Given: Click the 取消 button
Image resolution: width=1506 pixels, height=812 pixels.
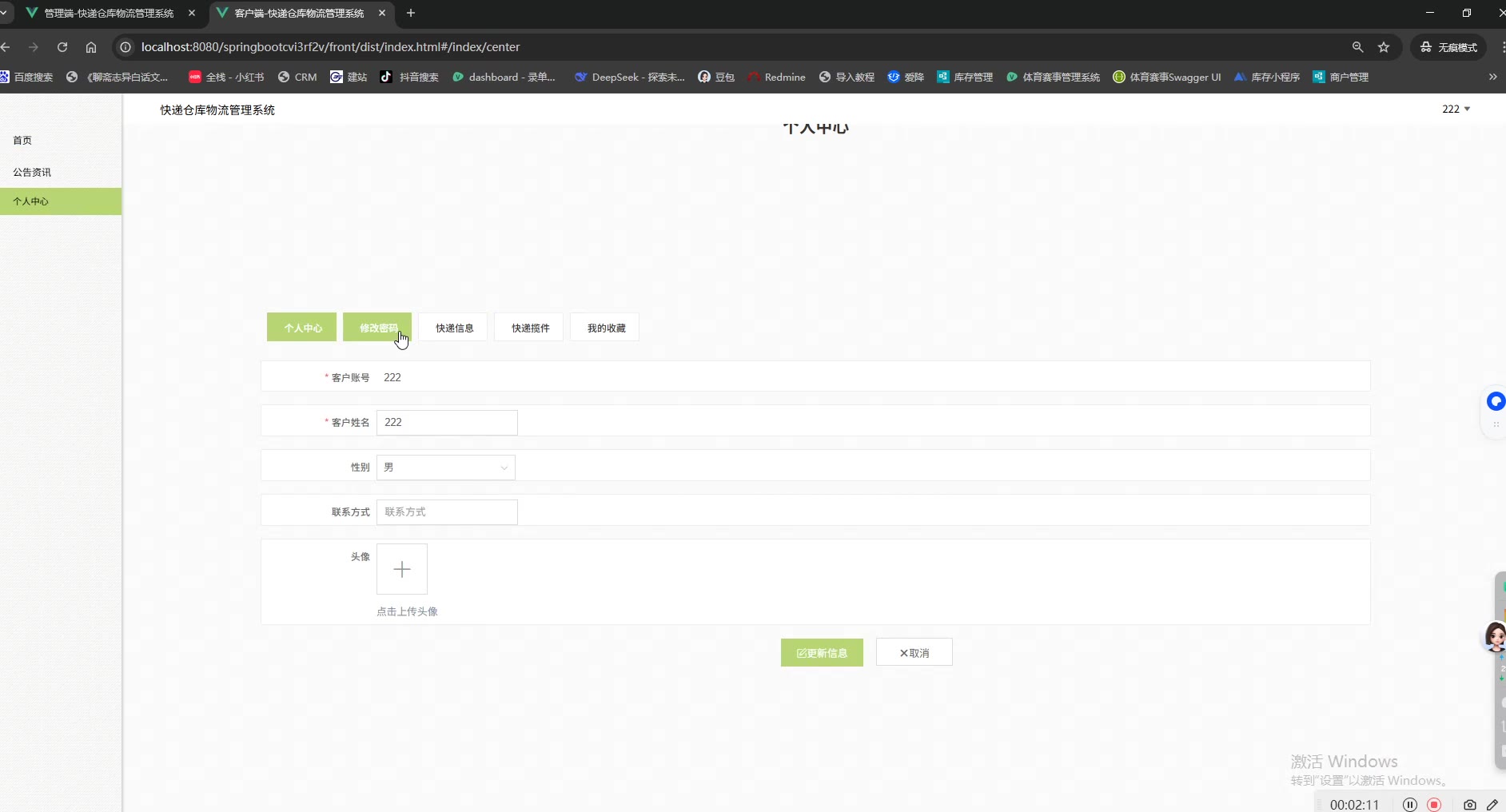Looking at the screenshot, I should coord(914,653).
